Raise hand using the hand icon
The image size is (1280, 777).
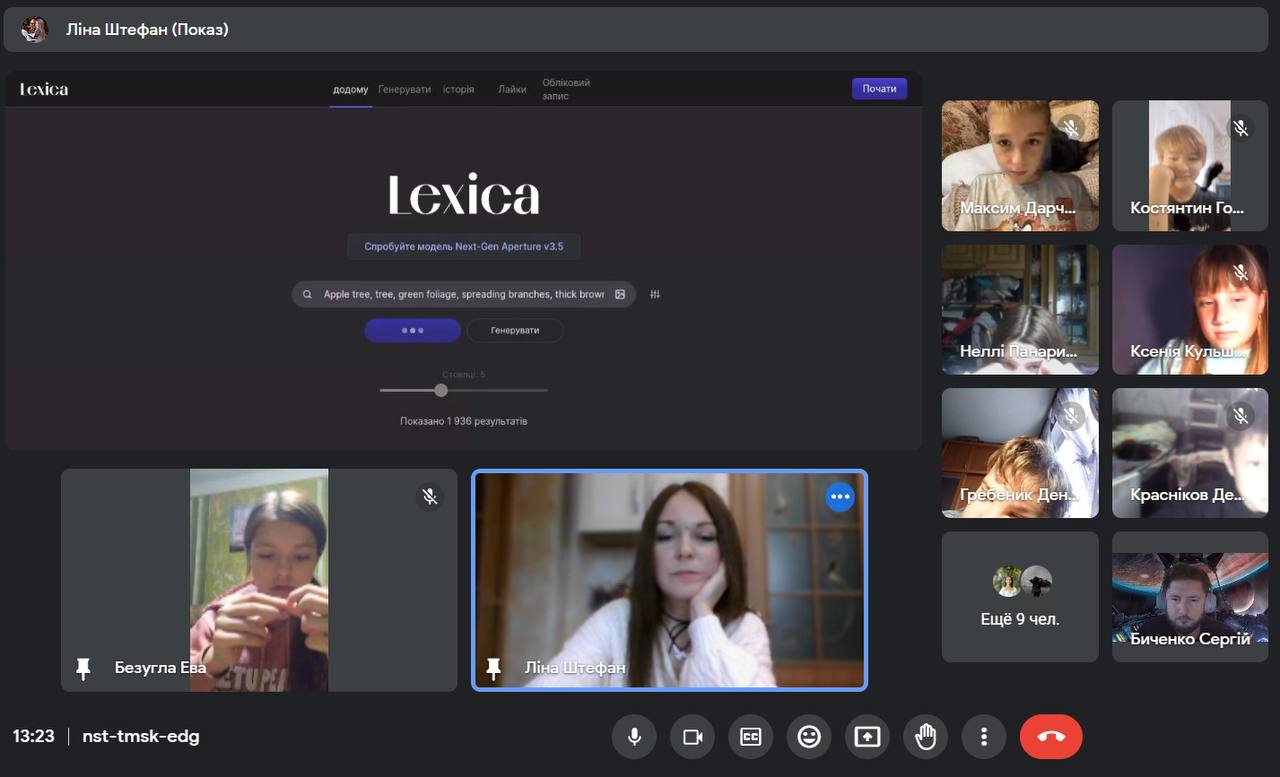[925, 737]
